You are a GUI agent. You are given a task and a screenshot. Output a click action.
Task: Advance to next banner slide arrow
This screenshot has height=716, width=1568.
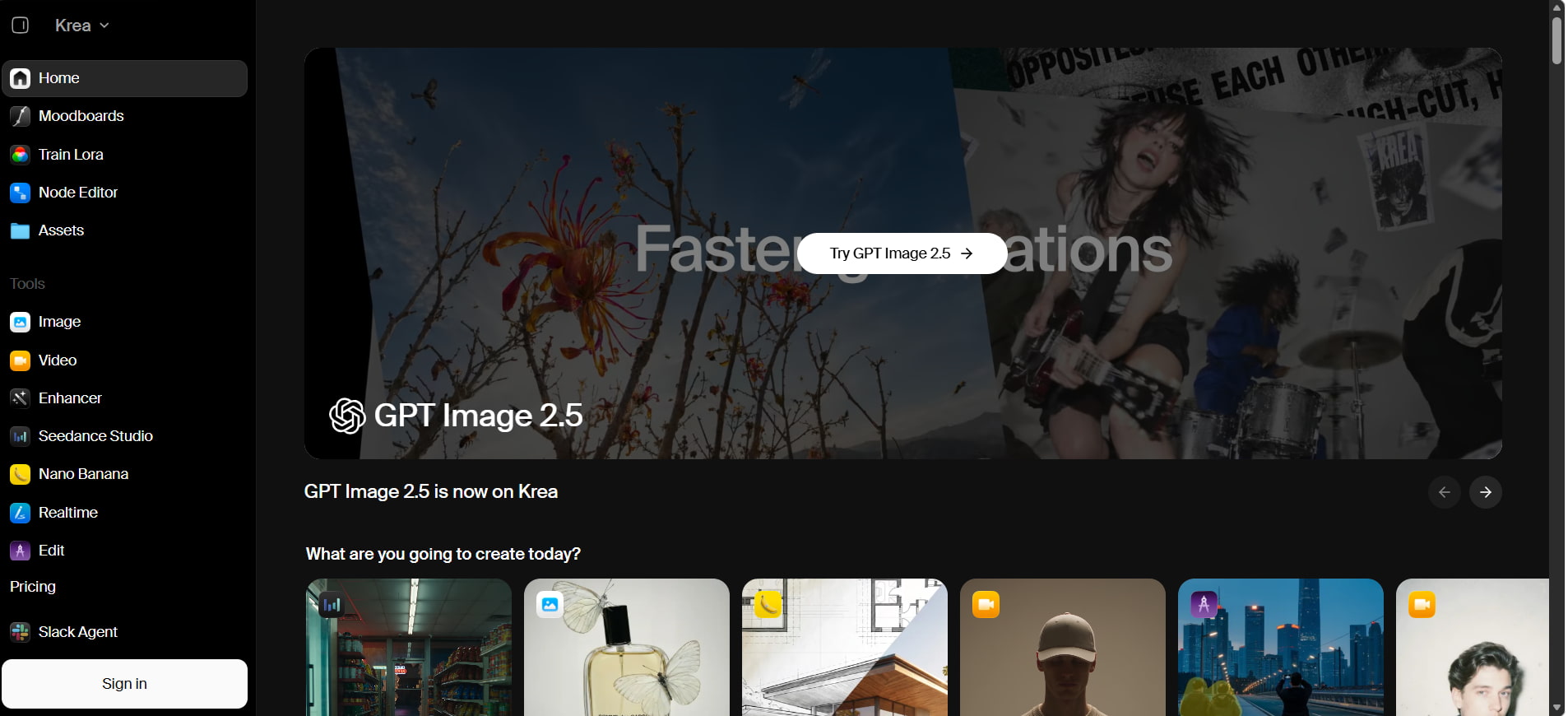pos(1486,492)
